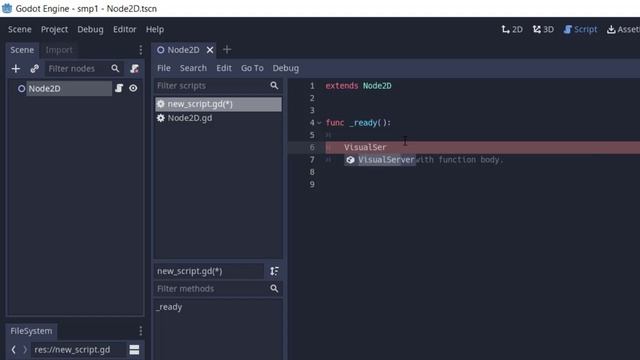640x360 pixels.
Task: Collapse the _ready function fold arrow
Action: tap(319, 123)
